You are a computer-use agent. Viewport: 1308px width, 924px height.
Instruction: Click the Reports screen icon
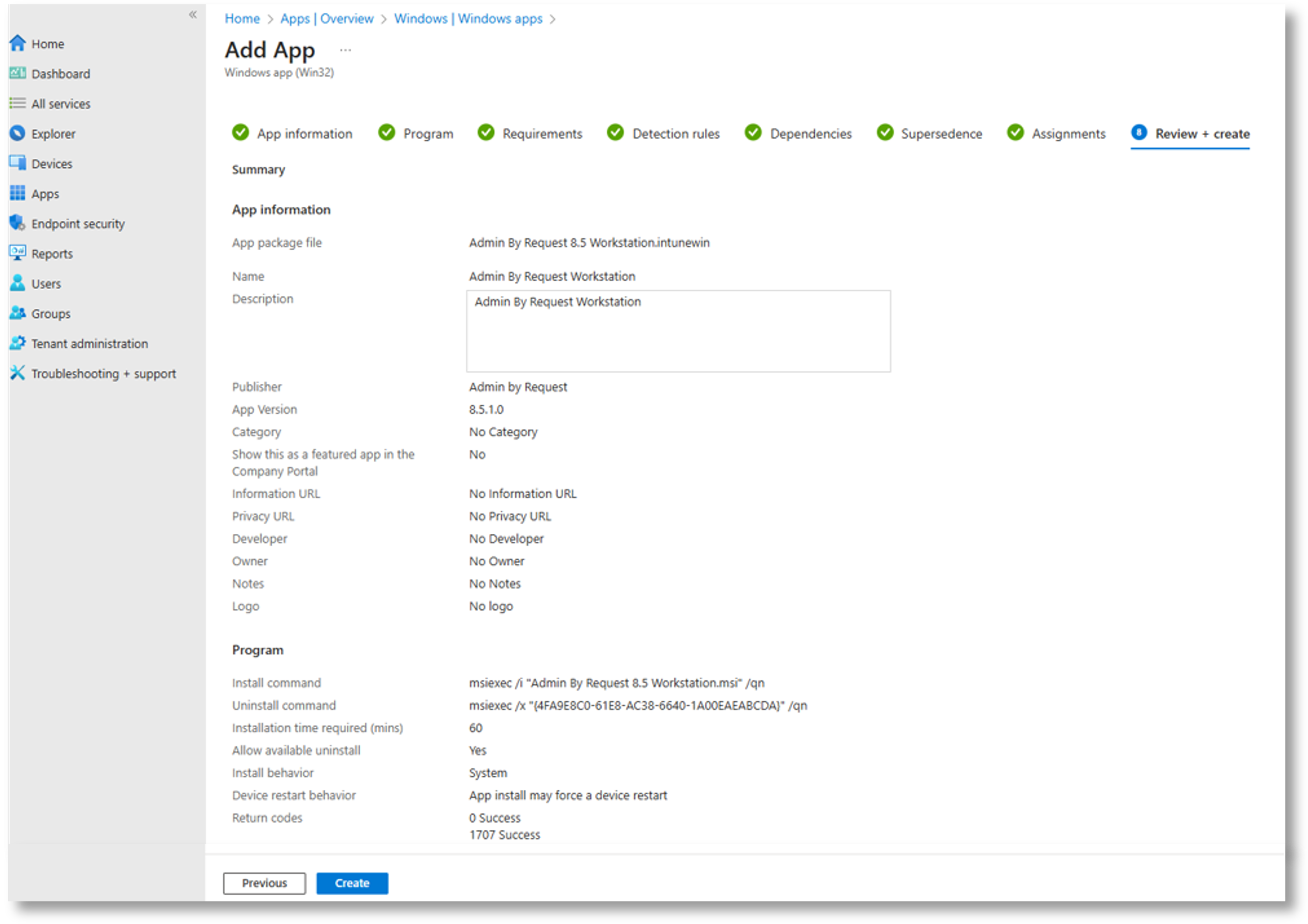click(18, 253)
